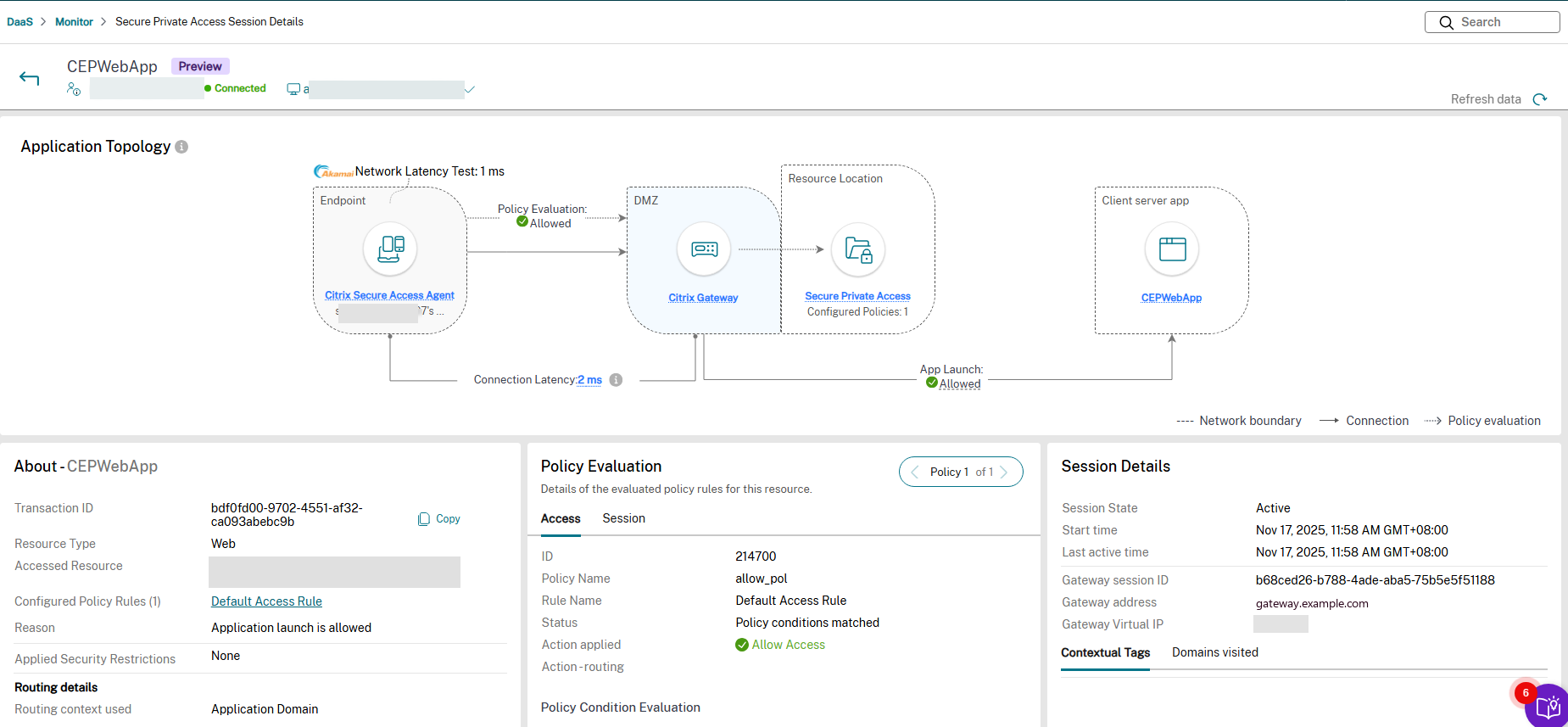Open the Secure Private Access topology link

click(x=857, y=296)
